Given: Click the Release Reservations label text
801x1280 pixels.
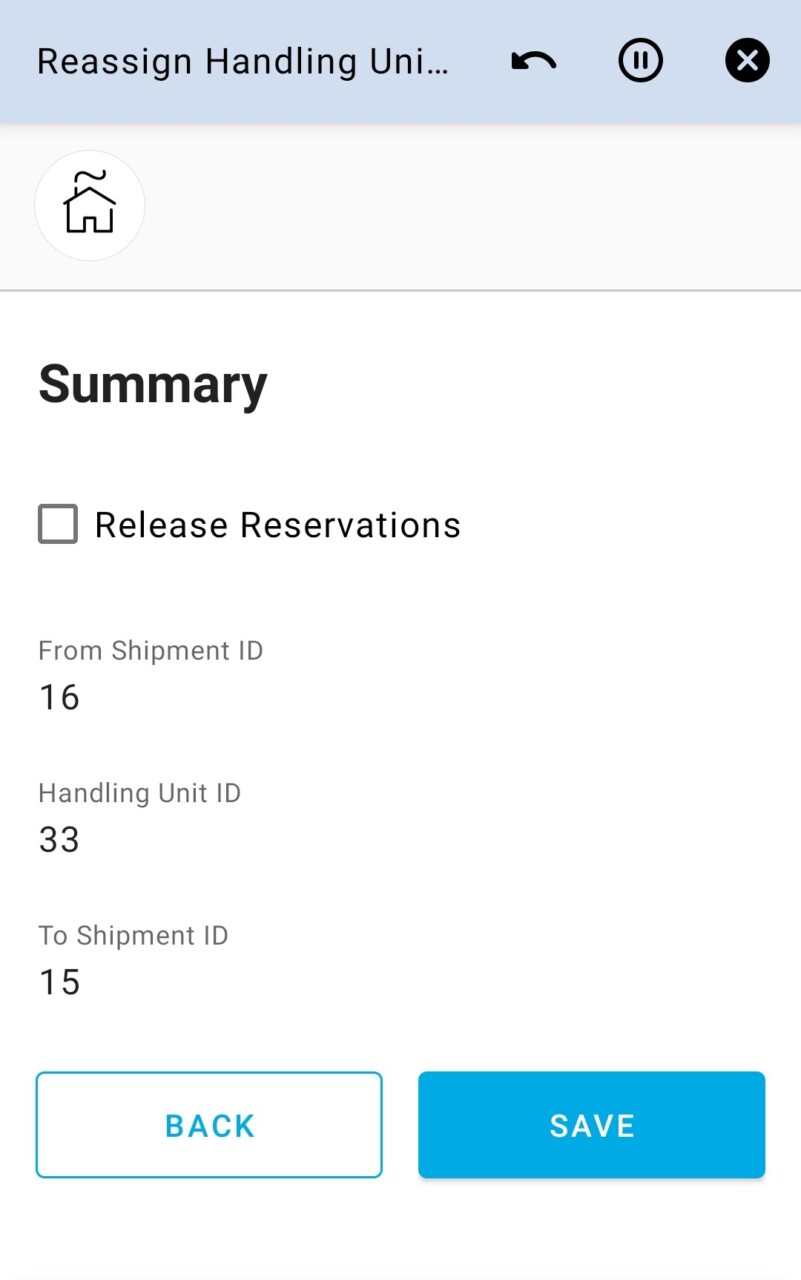Looking at the screenshot, I should [277, 525].
